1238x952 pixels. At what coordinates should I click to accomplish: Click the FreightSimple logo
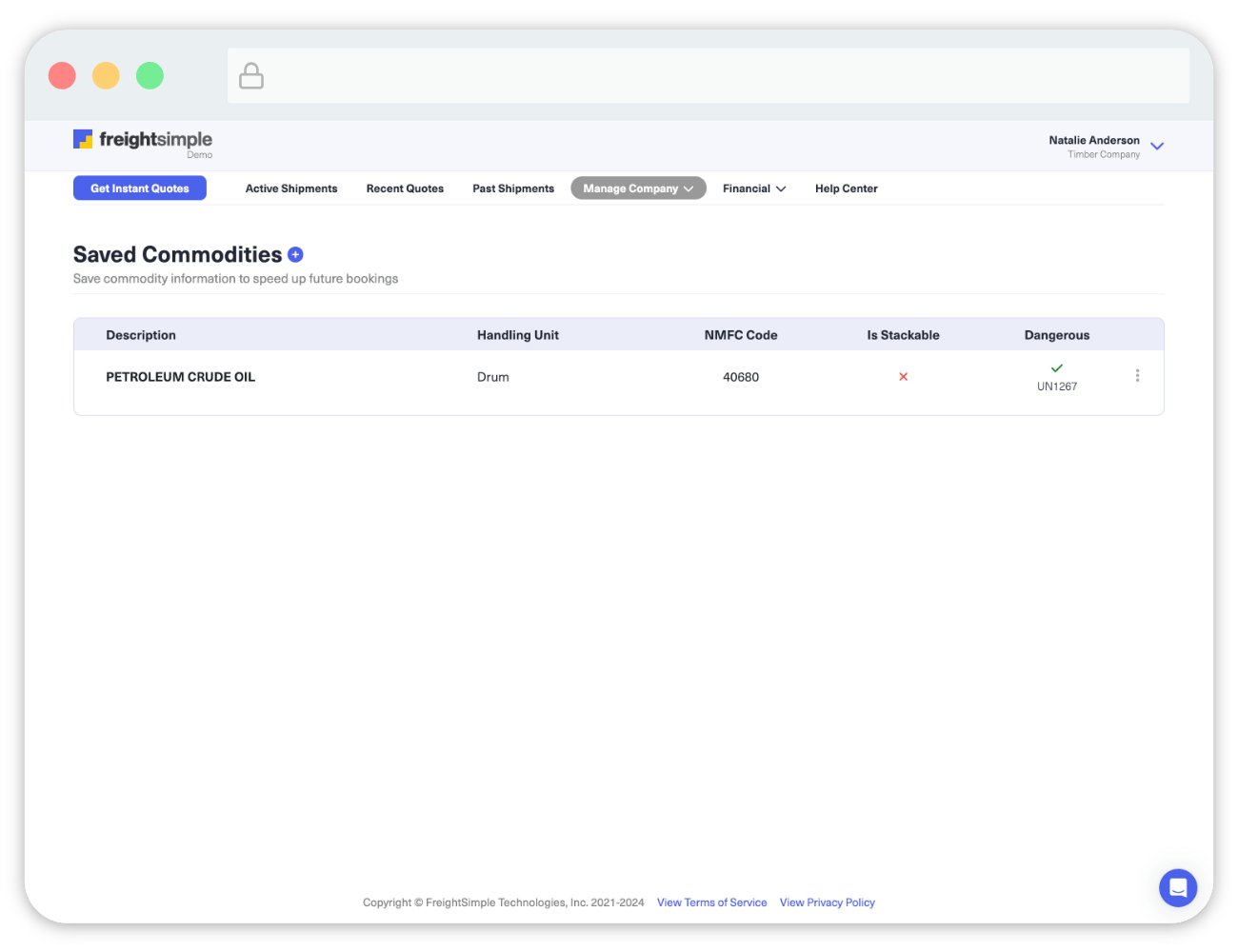point(143,141)
